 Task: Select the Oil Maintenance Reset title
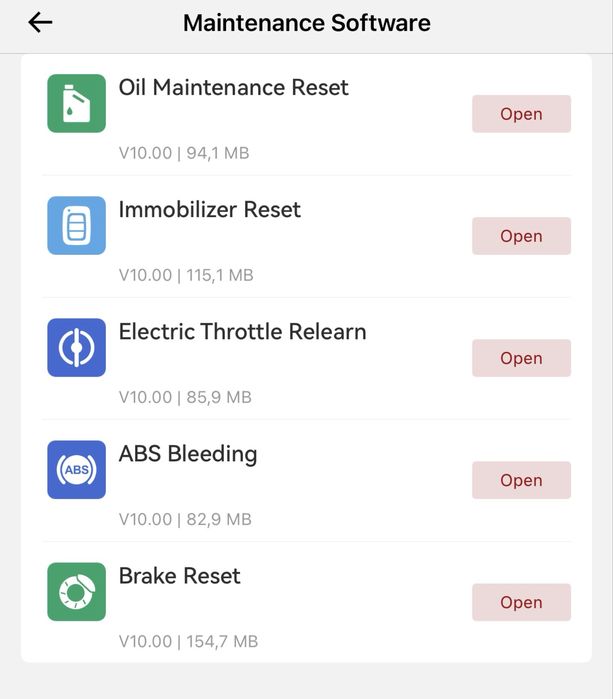click(x=233, y=88)
